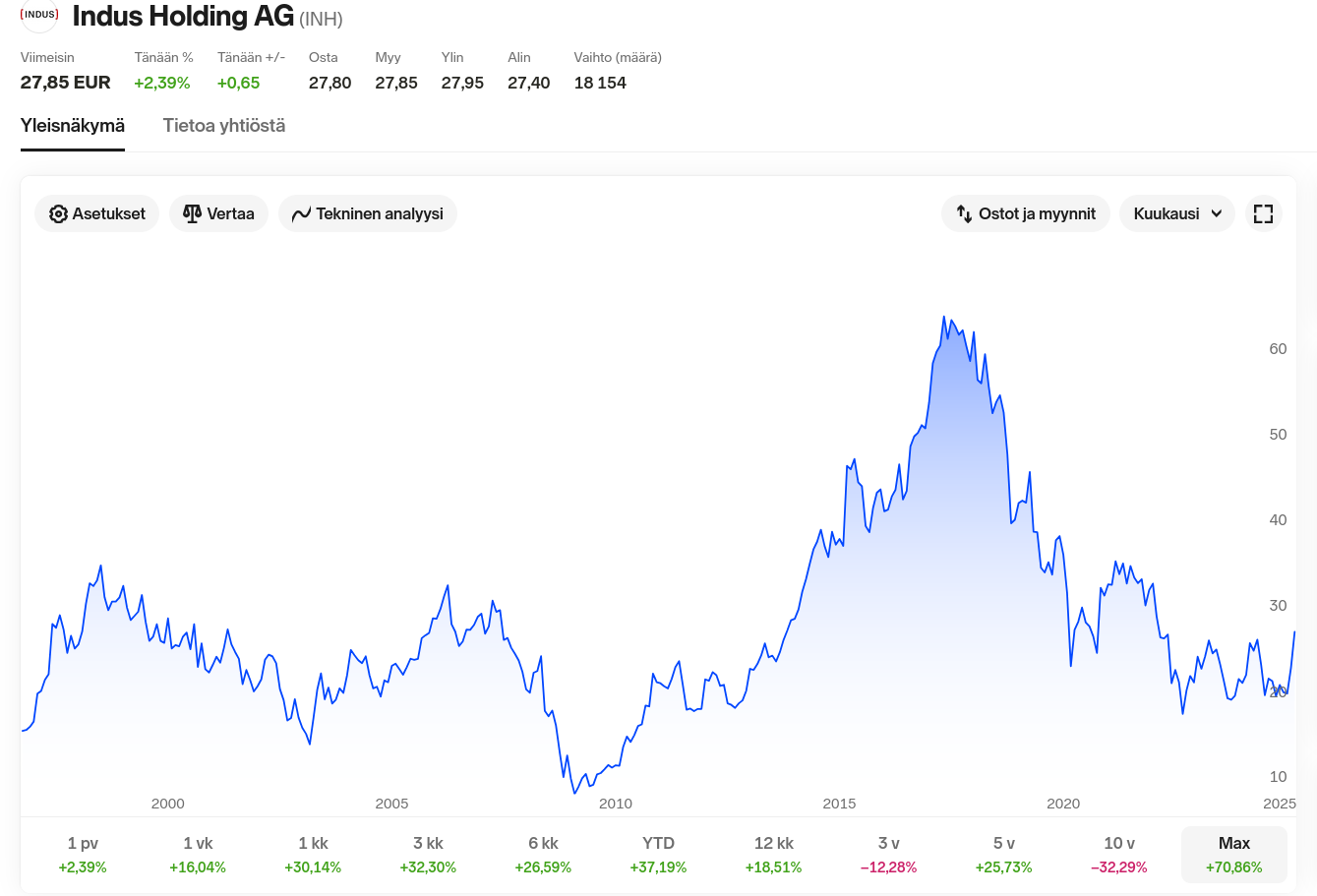This screenshot has width=1317, height=896.
Task: Show the 1 kk period
Action: (x=313, y=854)
